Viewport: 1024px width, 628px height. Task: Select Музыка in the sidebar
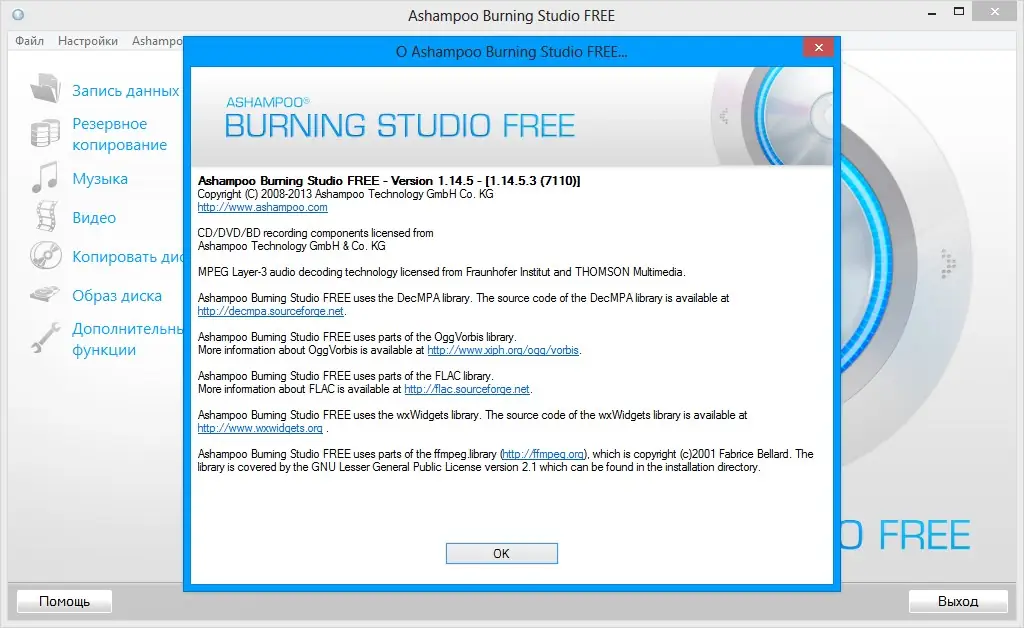coord(100,178)
